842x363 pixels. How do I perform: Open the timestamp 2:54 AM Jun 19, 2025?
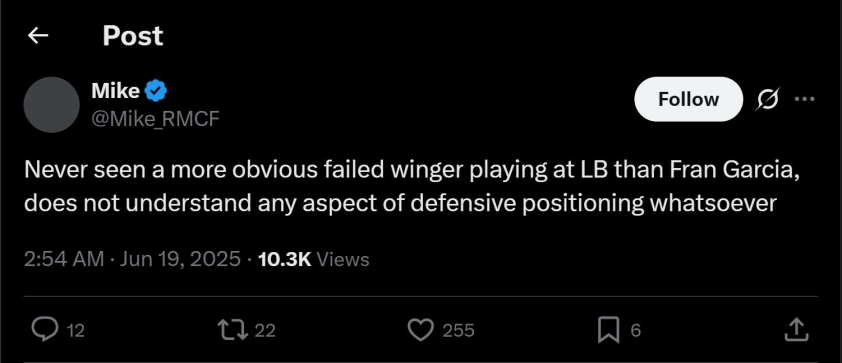[132, 259]
